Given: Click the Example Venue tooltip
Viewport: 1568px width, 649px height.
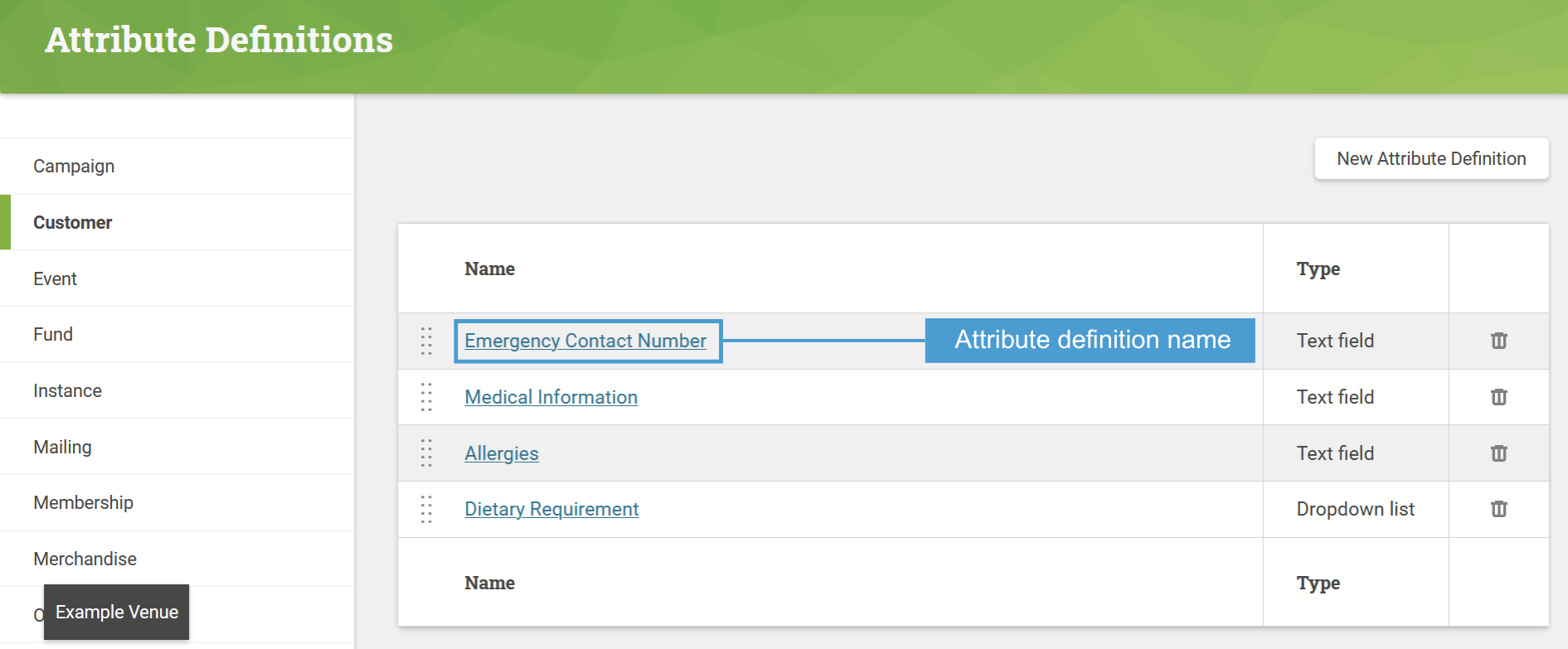Looking at the screenshot, I should 116,612.
